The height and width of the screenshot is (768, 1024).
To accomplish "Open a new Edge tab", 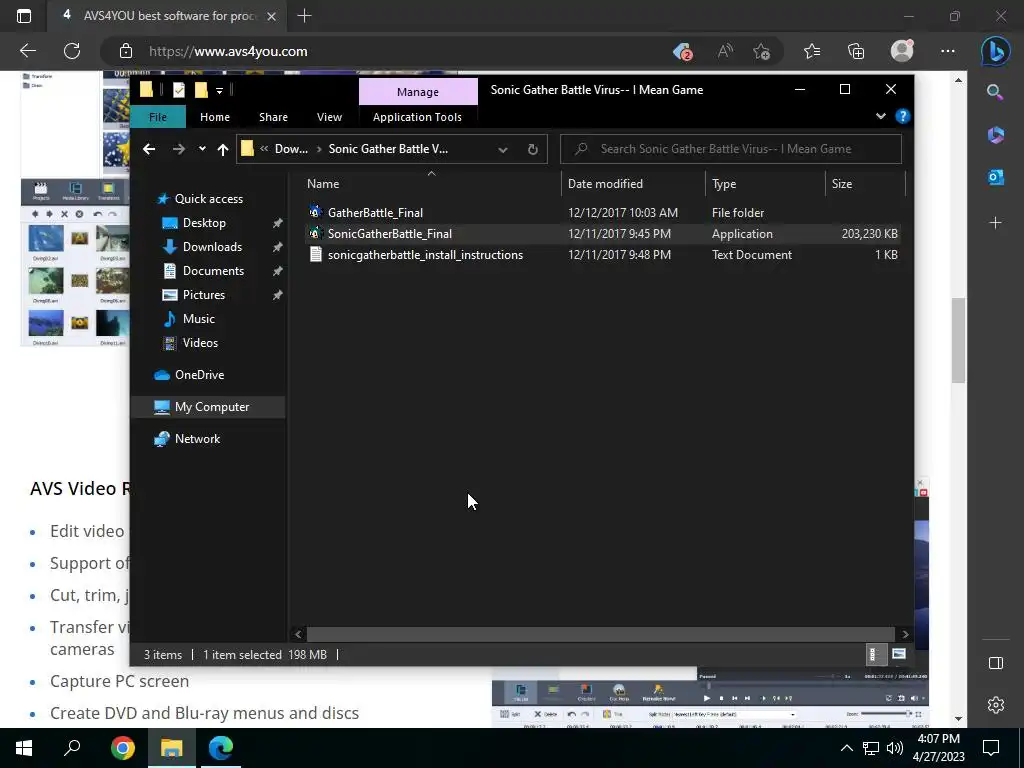I will [304, 16].
